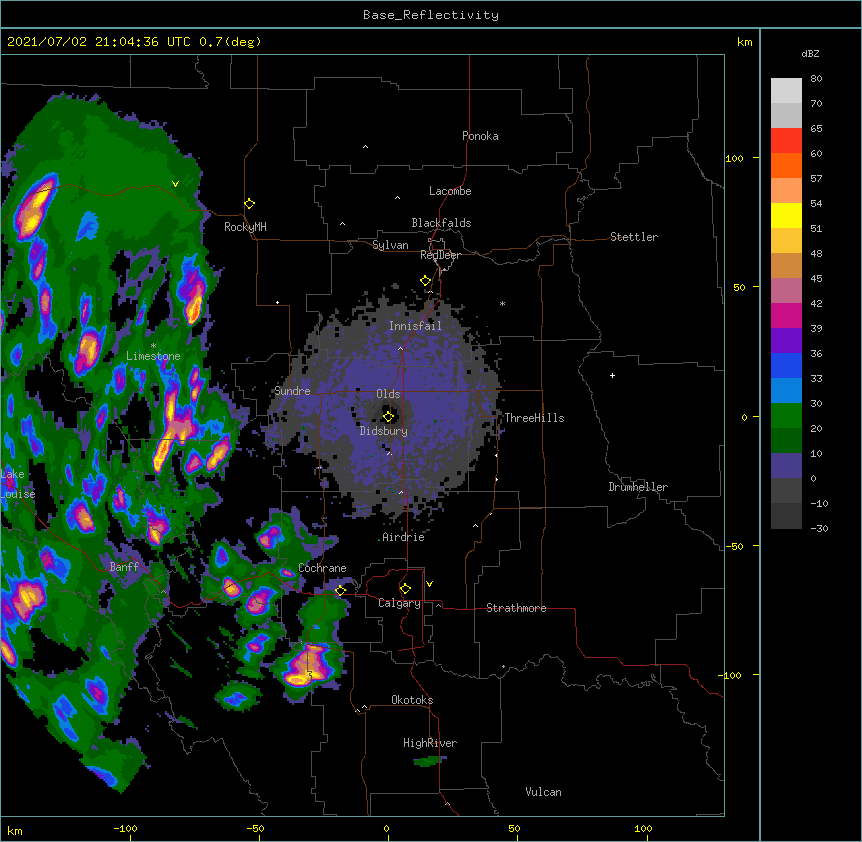Select the Sundre city label
The image size is (862, 842).
point(292,391)
